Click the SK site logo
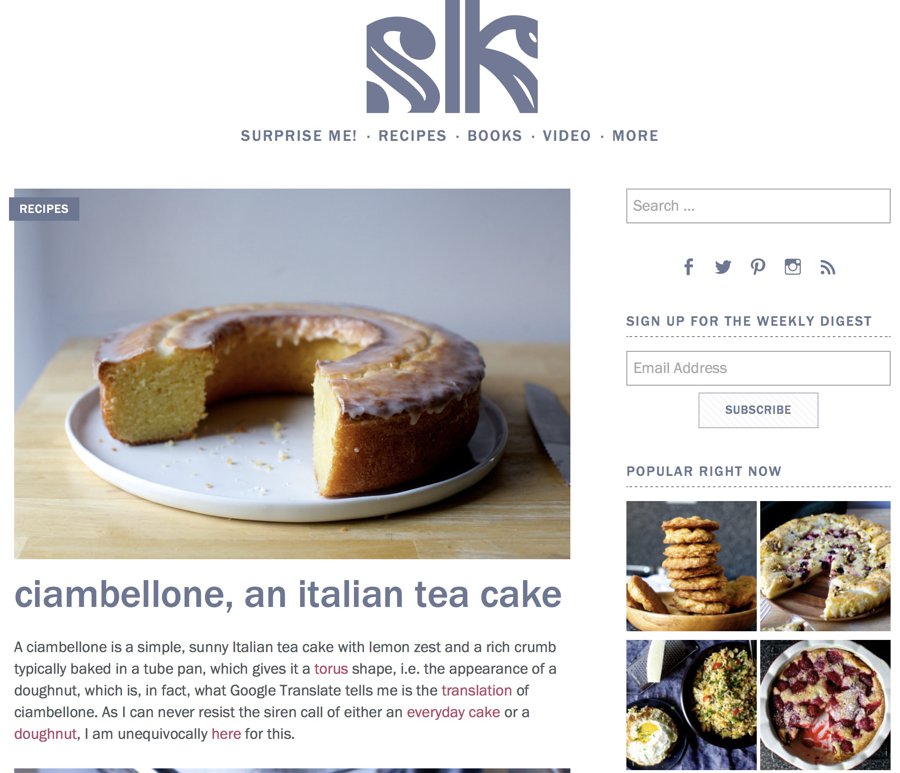This screenshot has height=773, width=900. coord(452,57)
